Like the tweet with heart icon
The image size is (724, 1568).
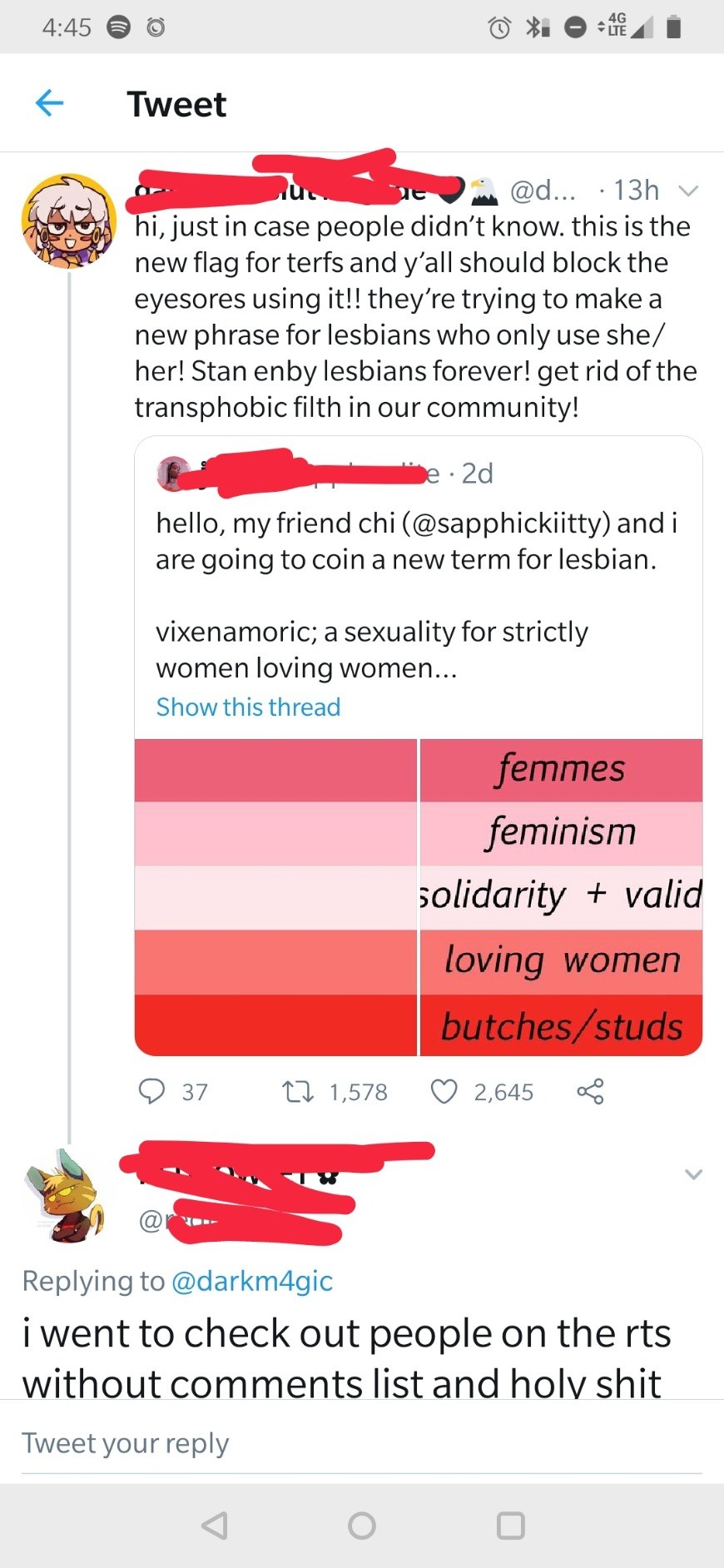[x=444, y=1091]
